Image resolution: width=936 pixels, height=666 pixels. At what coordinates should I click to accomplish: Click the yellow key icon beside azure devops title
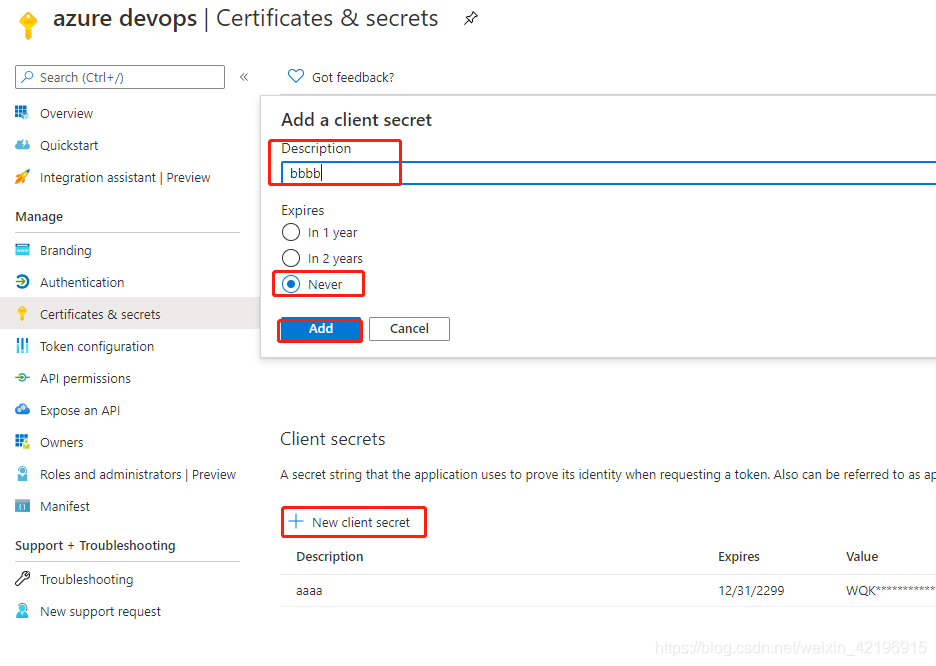[x=27, y=25]
